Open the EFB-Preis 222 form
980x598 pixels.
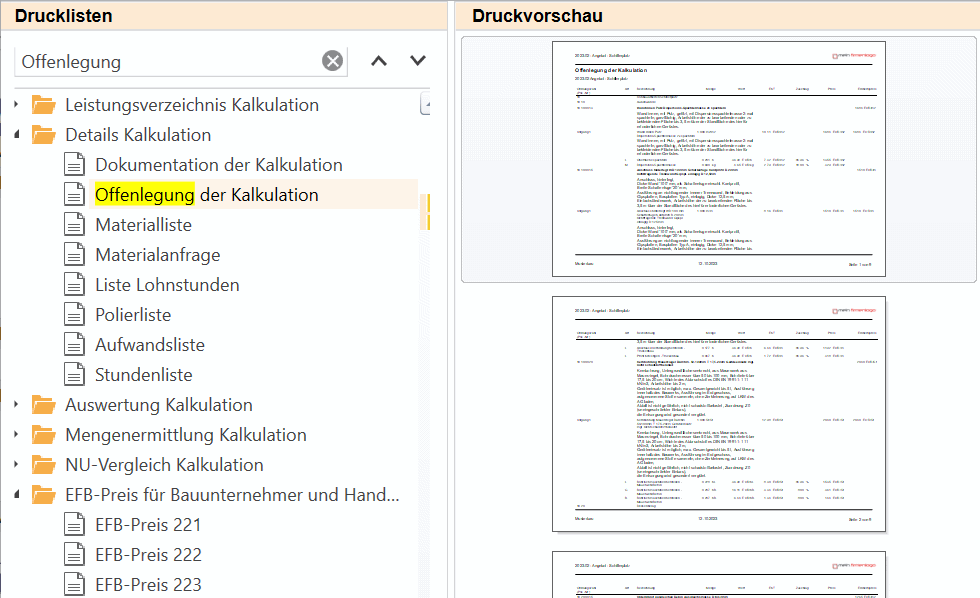pyautogui.click(x=148, y=554)
